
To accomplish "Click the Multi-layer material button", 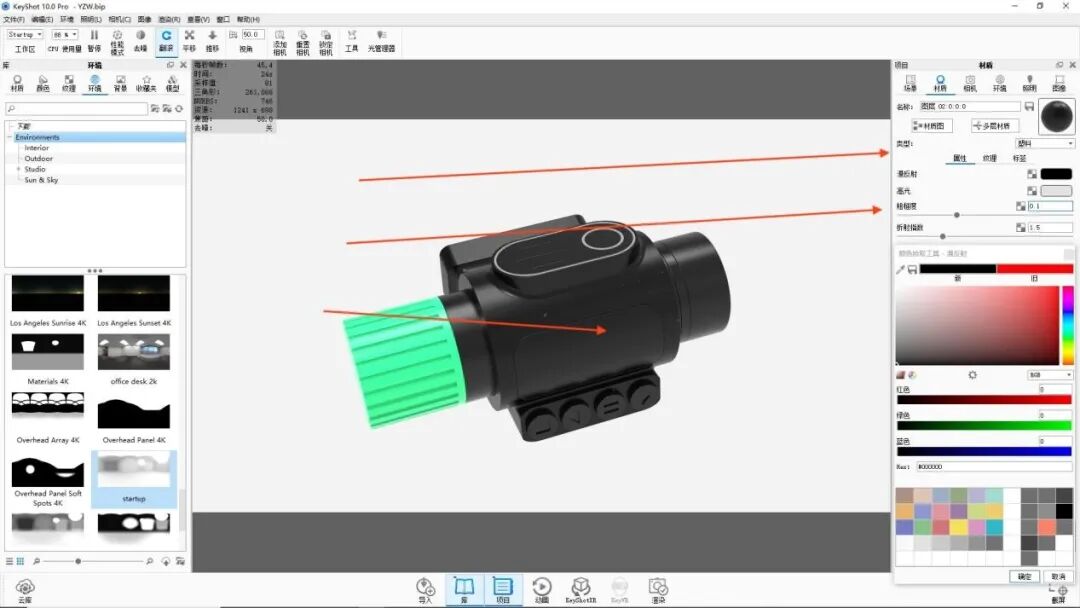I will (996, 124).
